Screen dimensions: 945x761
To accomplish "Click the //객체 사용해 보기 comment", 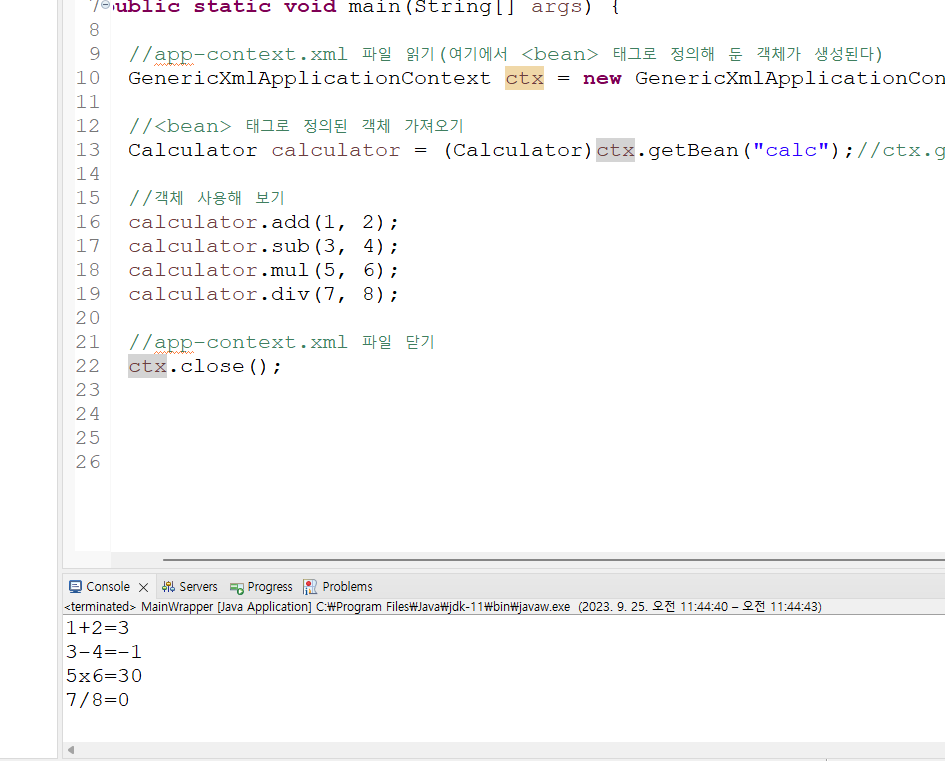I will click(x=206, y=198).
